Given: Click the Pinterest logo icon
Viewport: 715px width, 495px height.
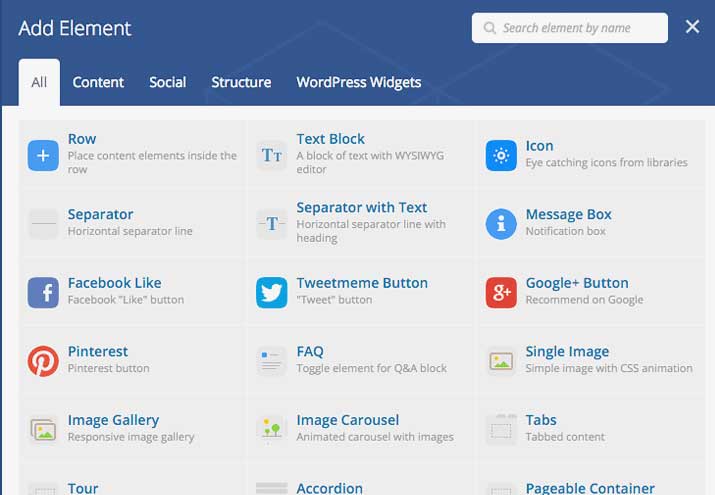Looking at the screenshot, I should pyautogui.click(x=43, y=361).
